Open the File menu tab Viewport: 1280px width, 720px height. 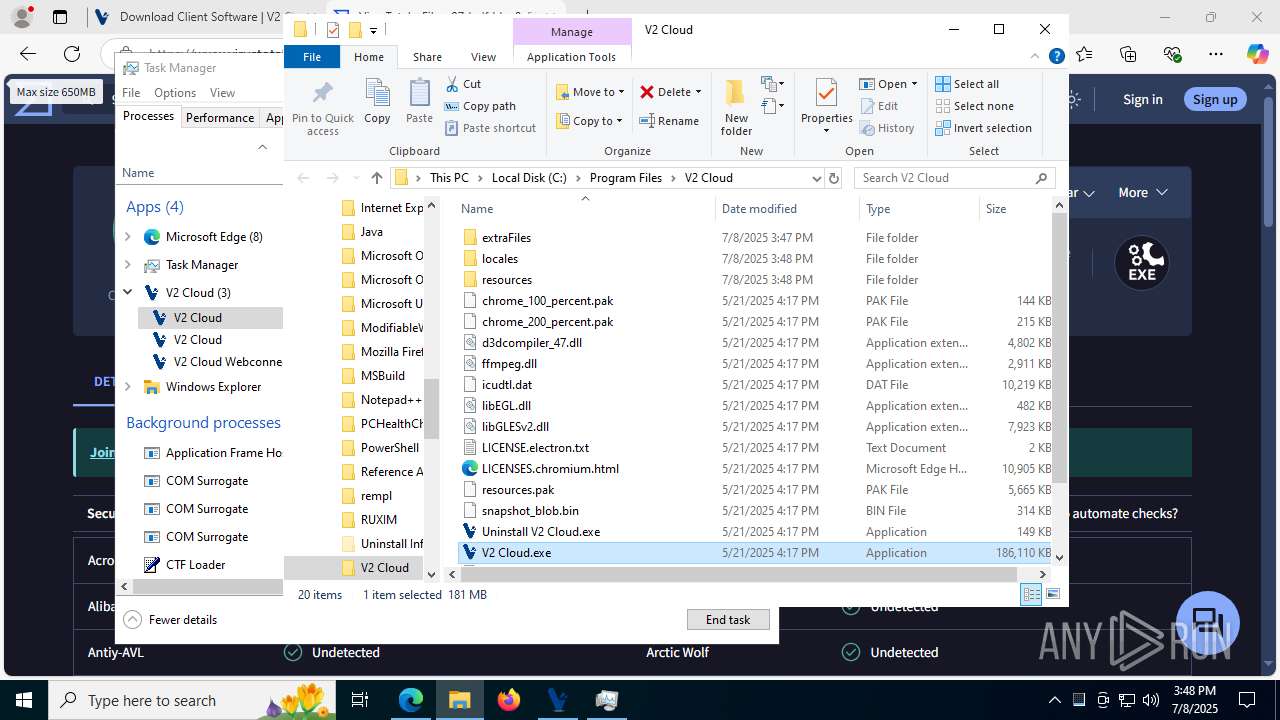(312, 57)
